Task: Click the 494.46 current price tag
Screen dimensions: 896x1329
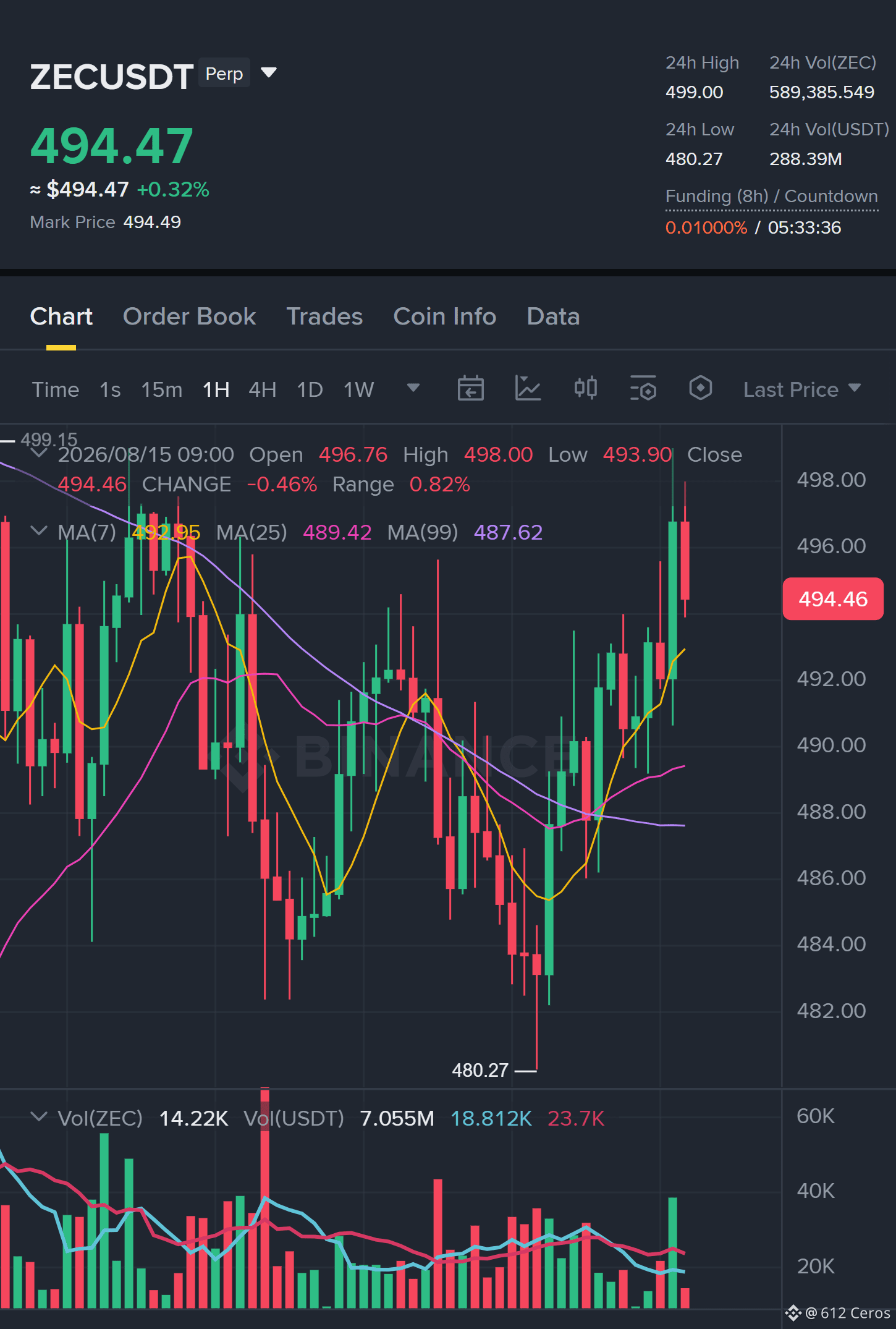Action: click(x=833, y=599)
